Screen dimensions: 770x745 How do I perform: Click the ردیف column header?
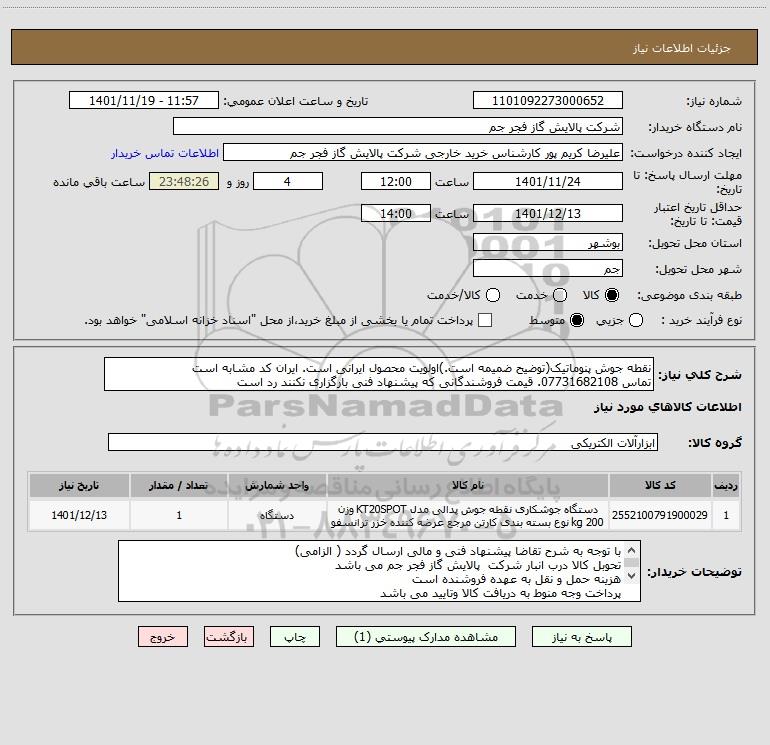(726, 485)
